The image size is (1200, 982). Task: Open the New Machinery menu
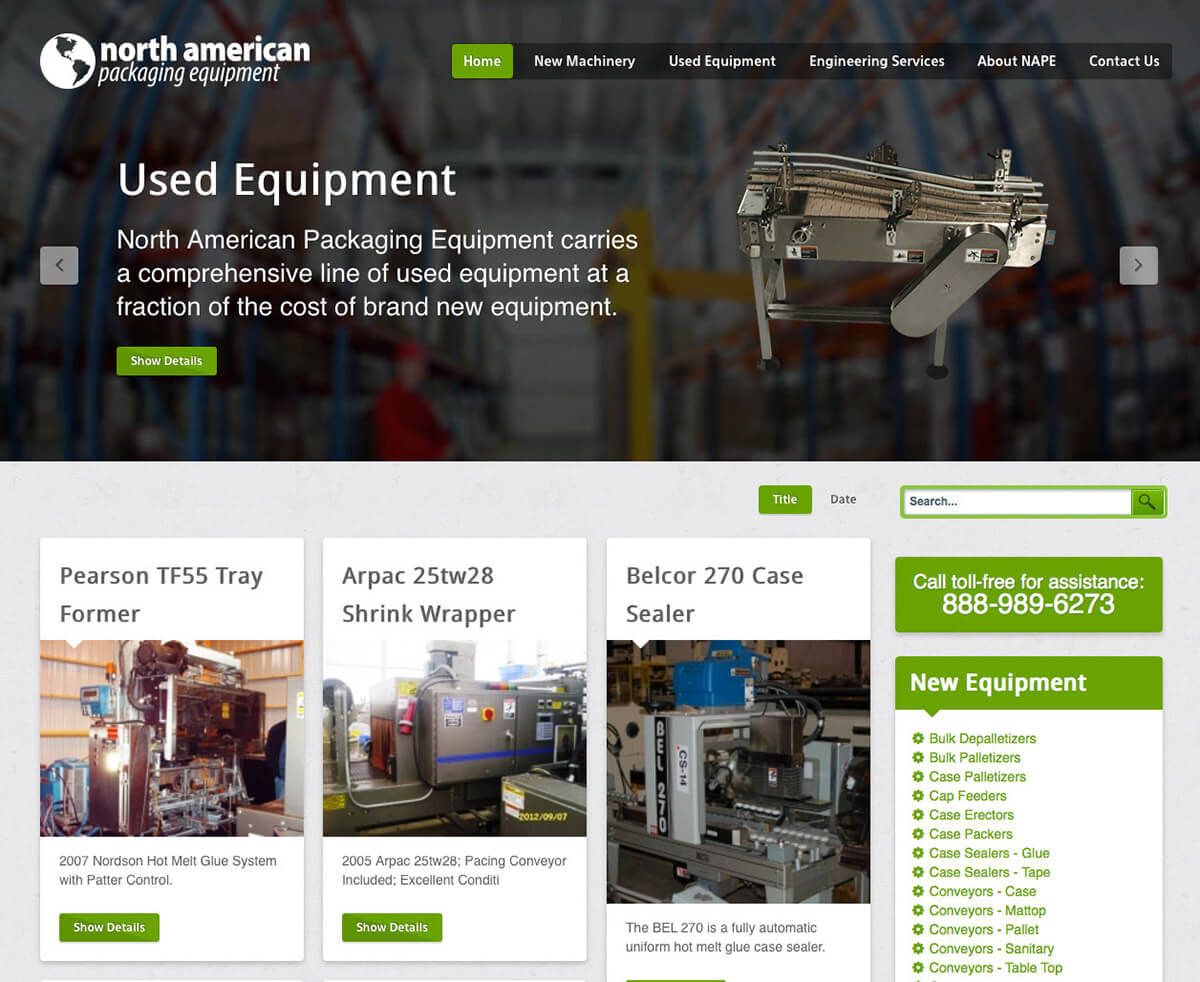pos(584,61)
